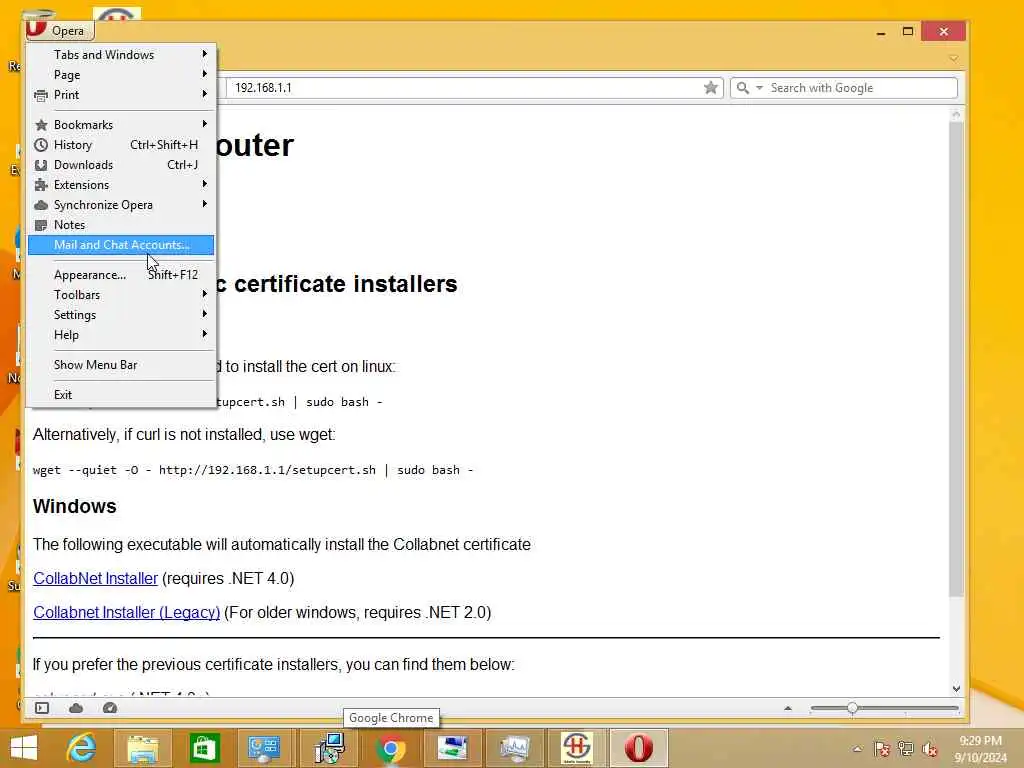Expand the Settings submenu arrow
This screenshot has width=1024, height=768.
[204, 314]
